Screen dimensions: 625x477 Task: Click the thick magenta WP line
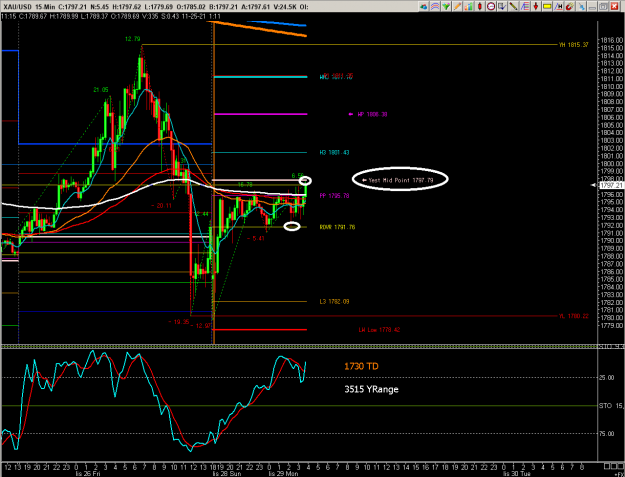(261, 114)
